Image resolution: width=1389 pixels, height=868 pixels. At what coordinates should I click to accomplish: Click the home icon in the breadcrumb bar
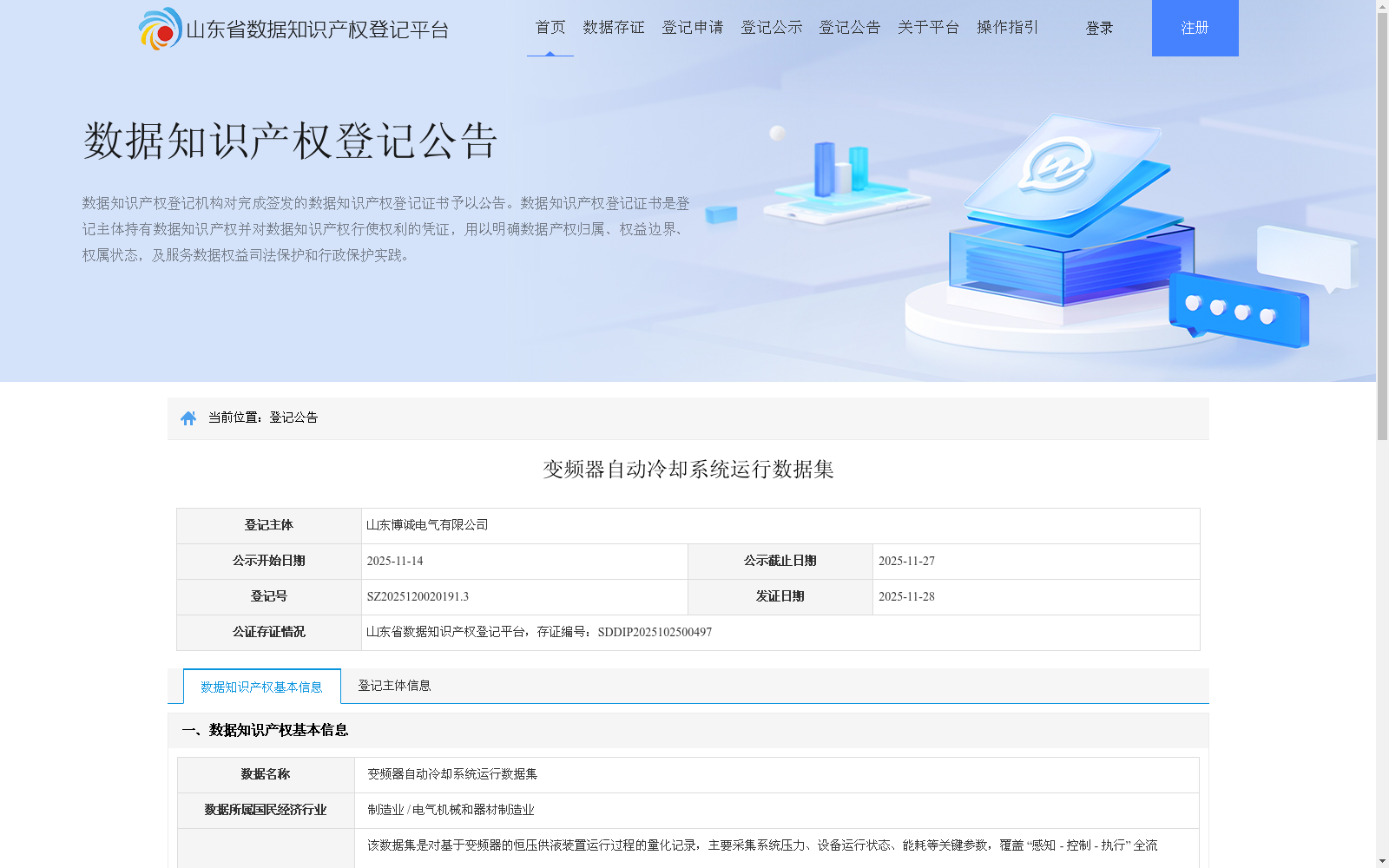[x=188, y=418]
